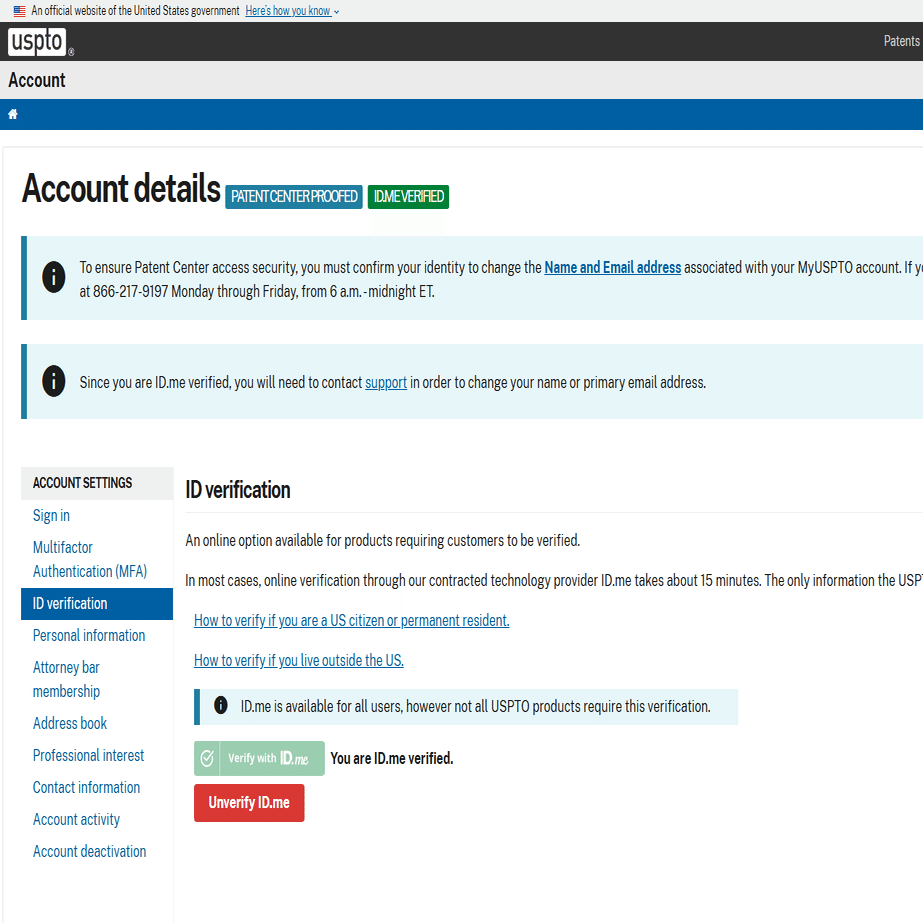Open Multifactor Authentication (MFA) settings
The width and height of the screenshot is (923, 923).
[90, 559]
